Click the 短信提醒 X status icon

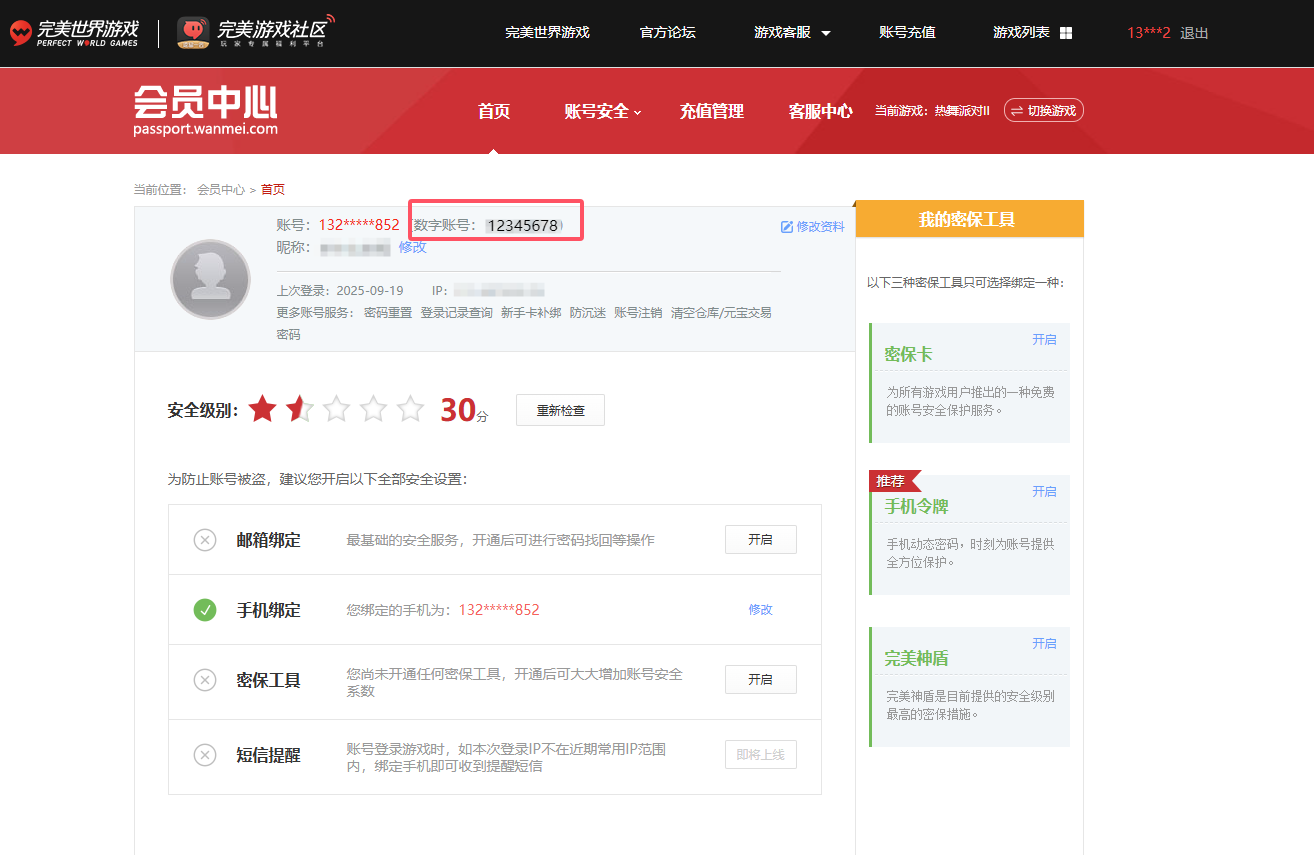point(205,755)
